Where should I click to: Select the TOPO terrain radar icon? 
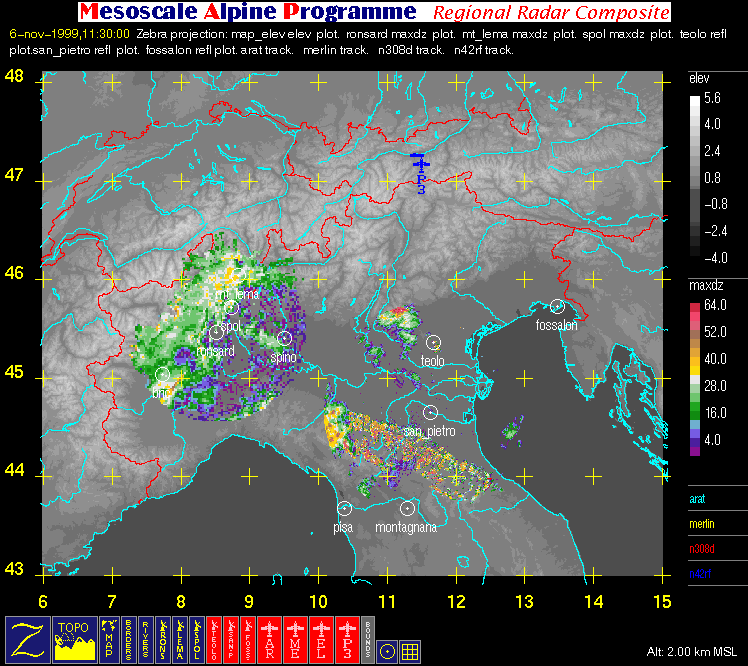(x=74, y=640)
